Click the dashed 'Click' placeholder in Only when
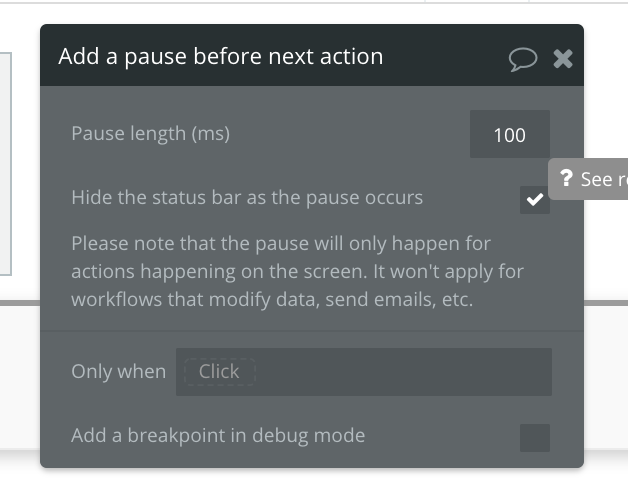Viewport: 628px width, 500px height. pyautogui.click(x=219, y=372)
